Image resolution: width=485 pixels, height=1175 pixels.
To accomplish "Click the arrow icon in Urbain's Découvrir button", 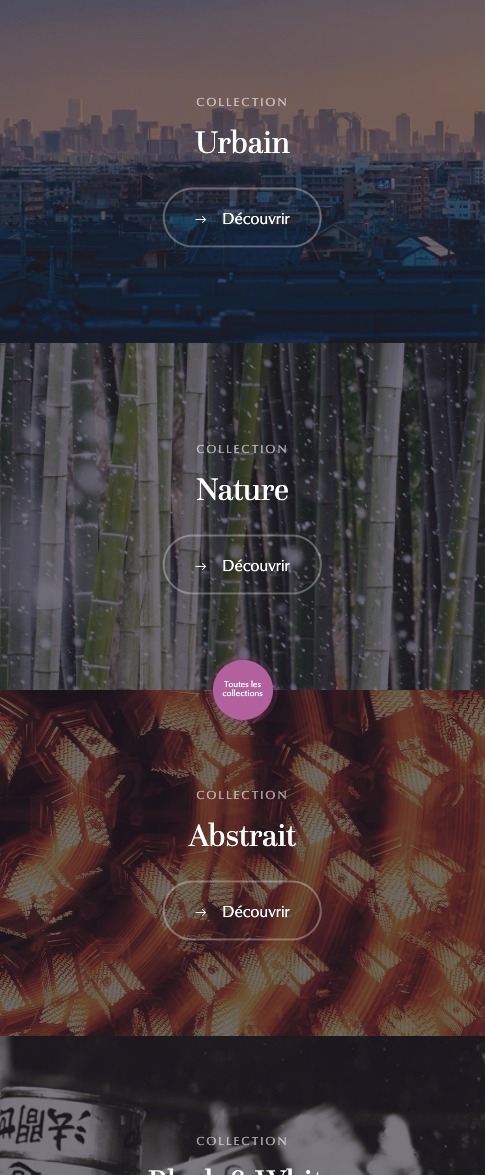I will click(x=200, y=220).
